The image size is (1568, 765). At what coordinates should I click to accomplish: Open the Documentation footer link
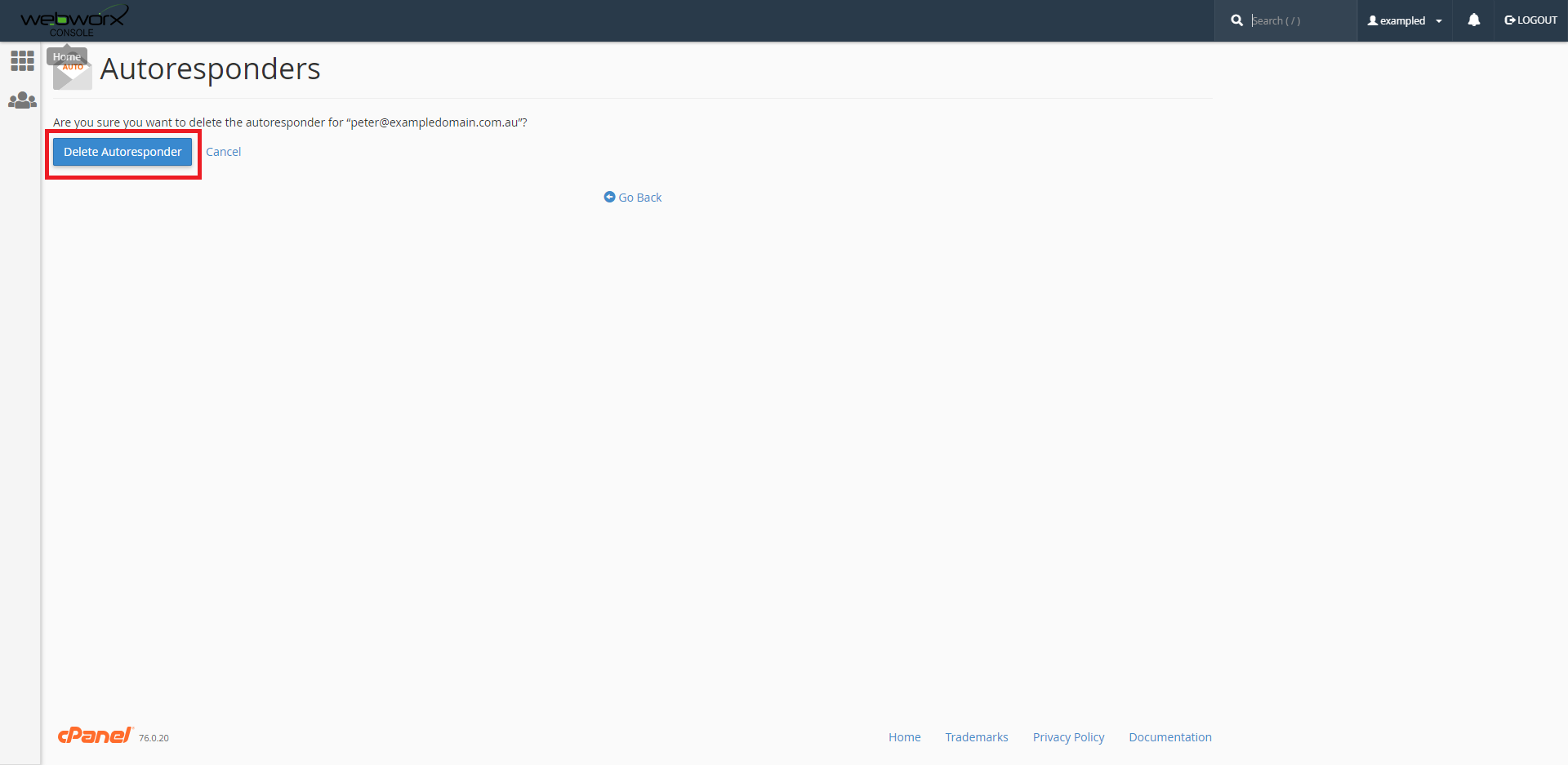1169,737
